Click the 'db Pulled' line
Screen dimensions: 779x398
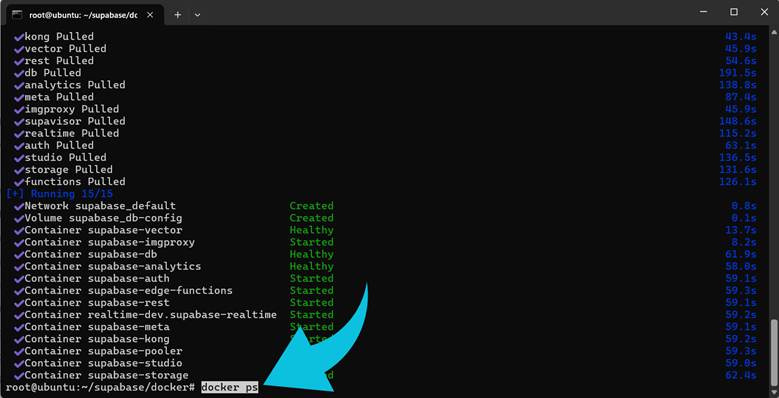53,73
